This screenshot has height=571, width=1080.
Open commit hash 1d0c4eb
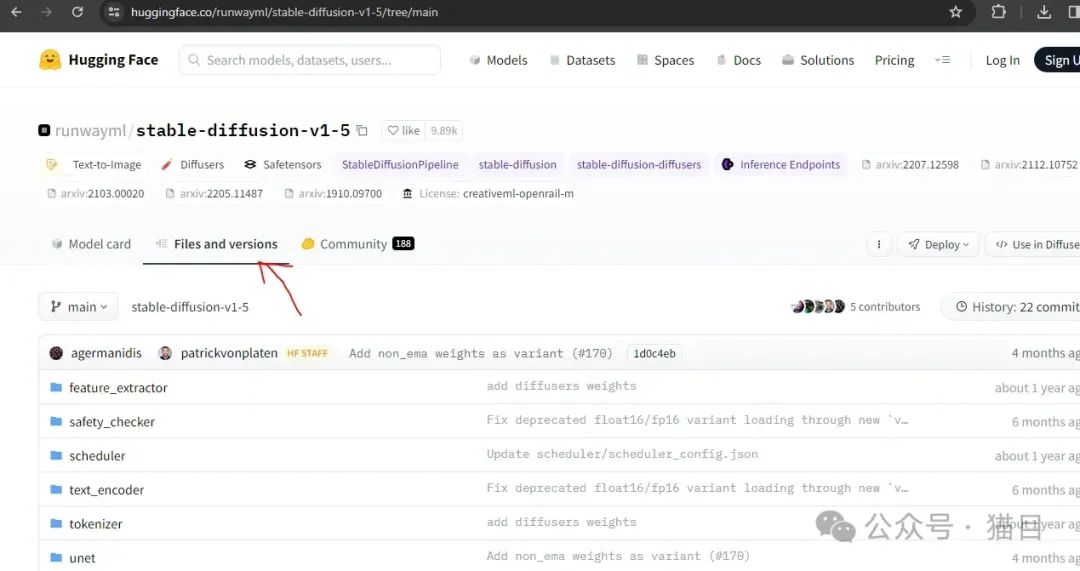tap(654, 353)
